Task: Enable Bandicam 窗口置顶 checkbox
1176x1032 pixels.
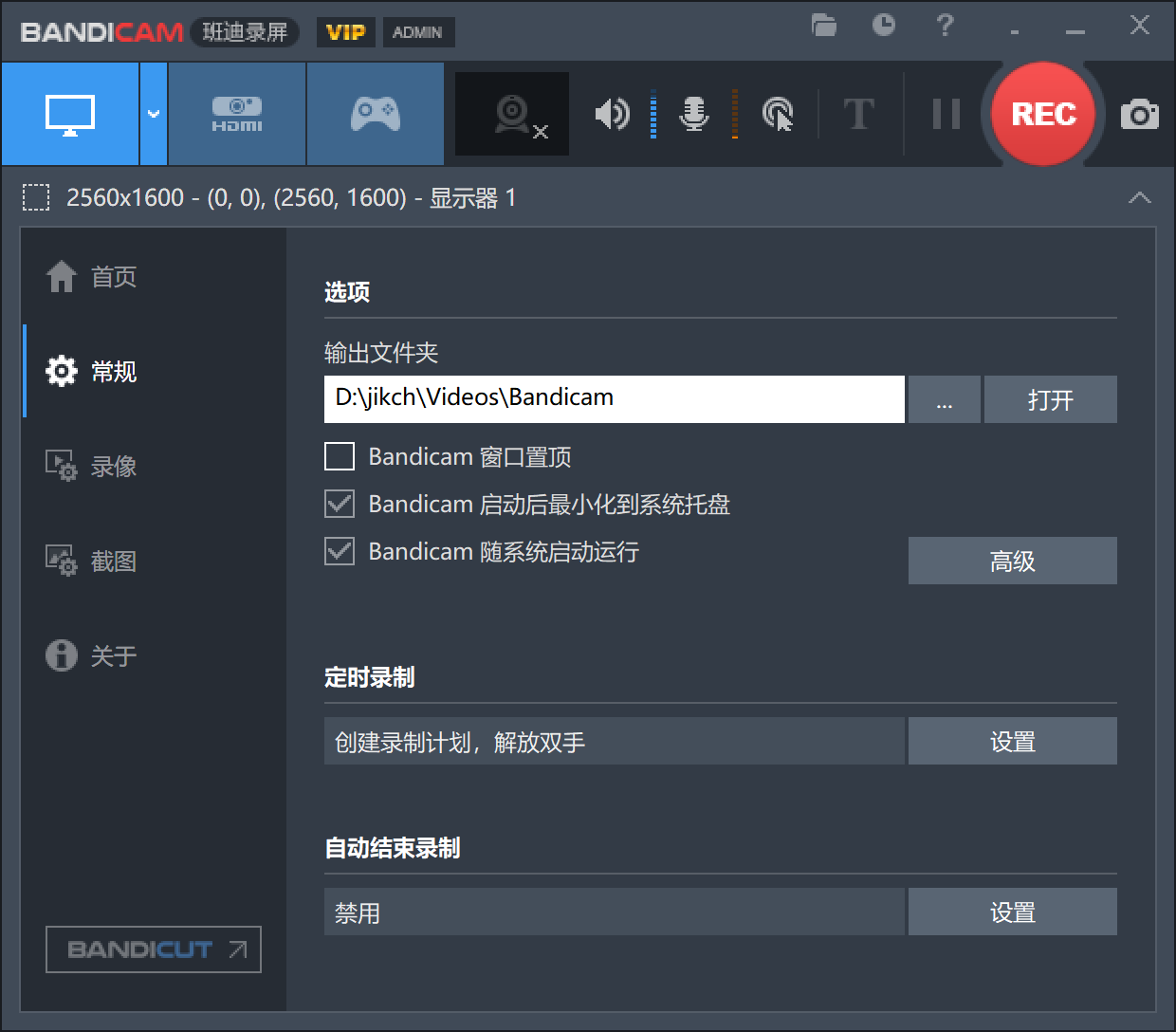Action: tap(340, 456)
